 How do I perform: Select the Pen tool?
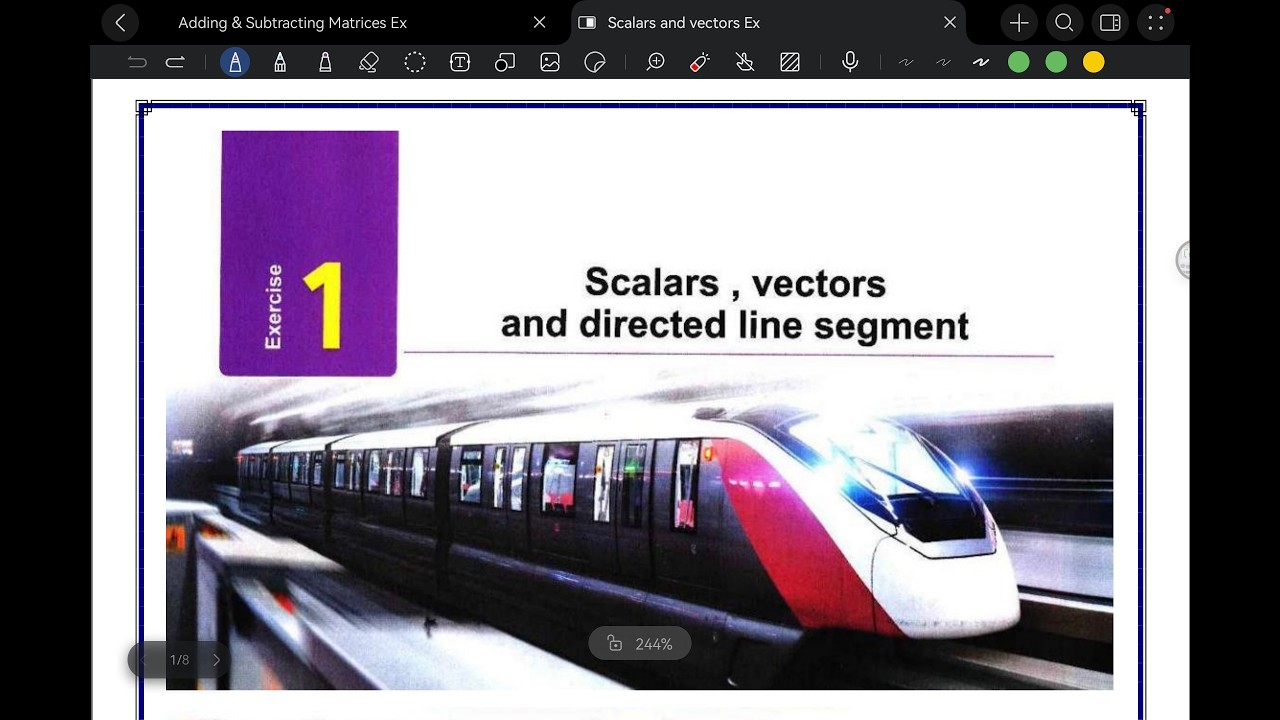point(235,62)
